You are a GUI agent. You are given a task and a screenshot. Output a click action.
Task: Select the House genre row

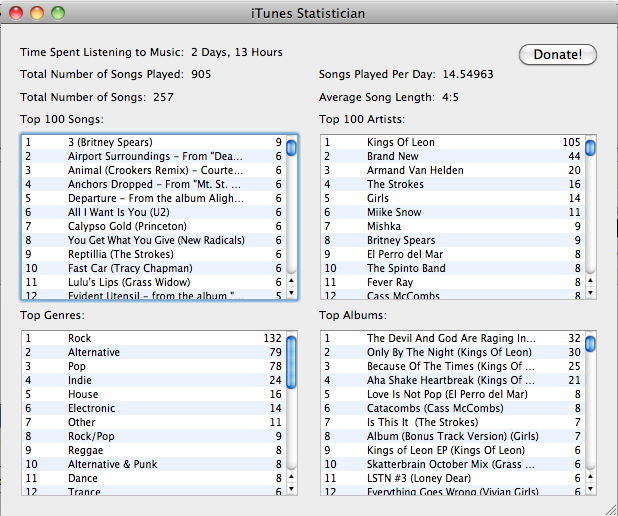point(154,394)
